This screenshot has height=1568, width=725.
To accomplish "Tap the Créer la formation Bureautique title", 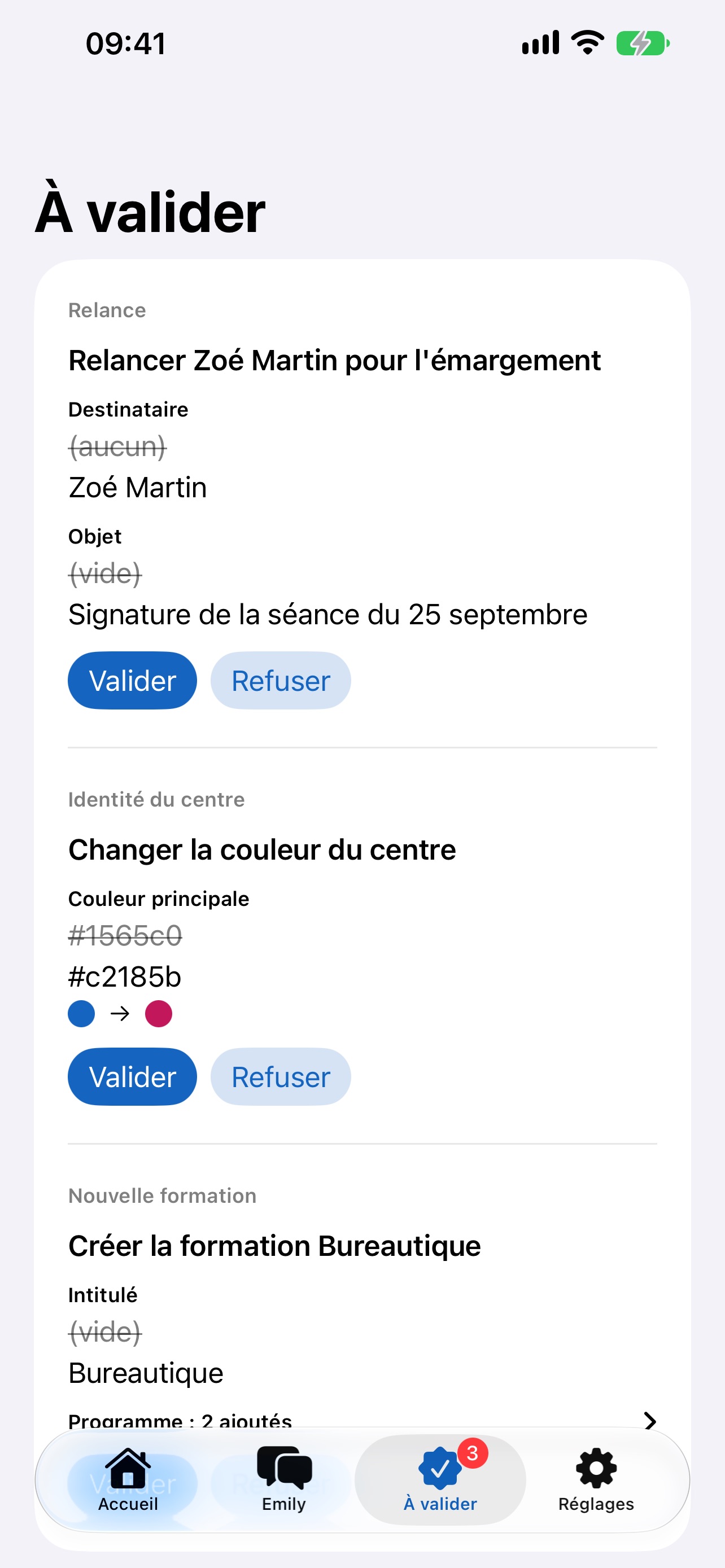I will point(274,1245).
